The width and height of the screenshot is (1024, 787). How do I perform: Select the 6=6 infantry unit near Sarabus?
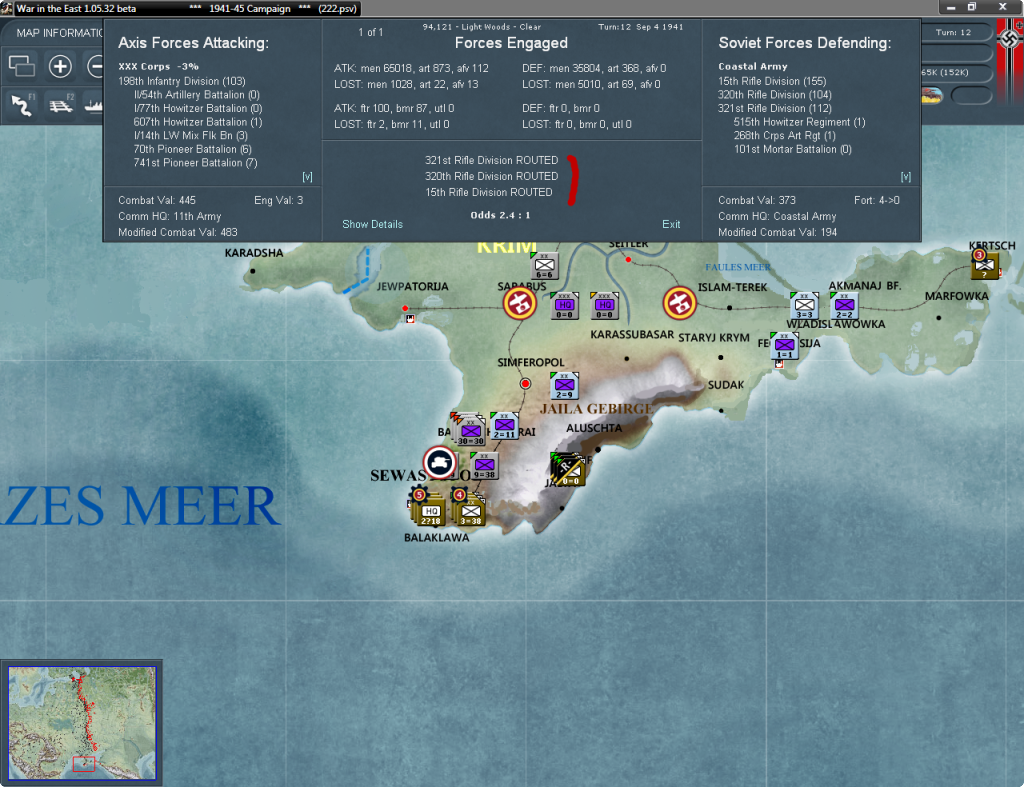(545, 266)
